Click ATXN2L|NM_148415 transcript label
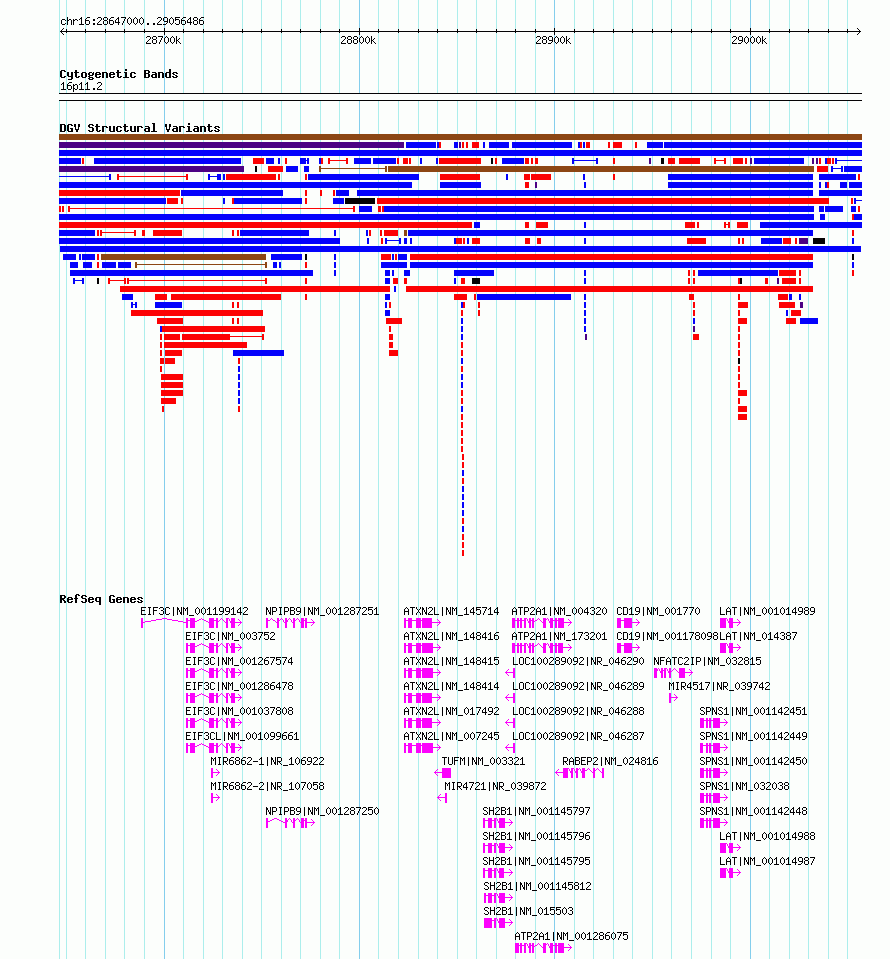Screen dimensions: 890x959 pyautogui.click(x=451, y=661)
